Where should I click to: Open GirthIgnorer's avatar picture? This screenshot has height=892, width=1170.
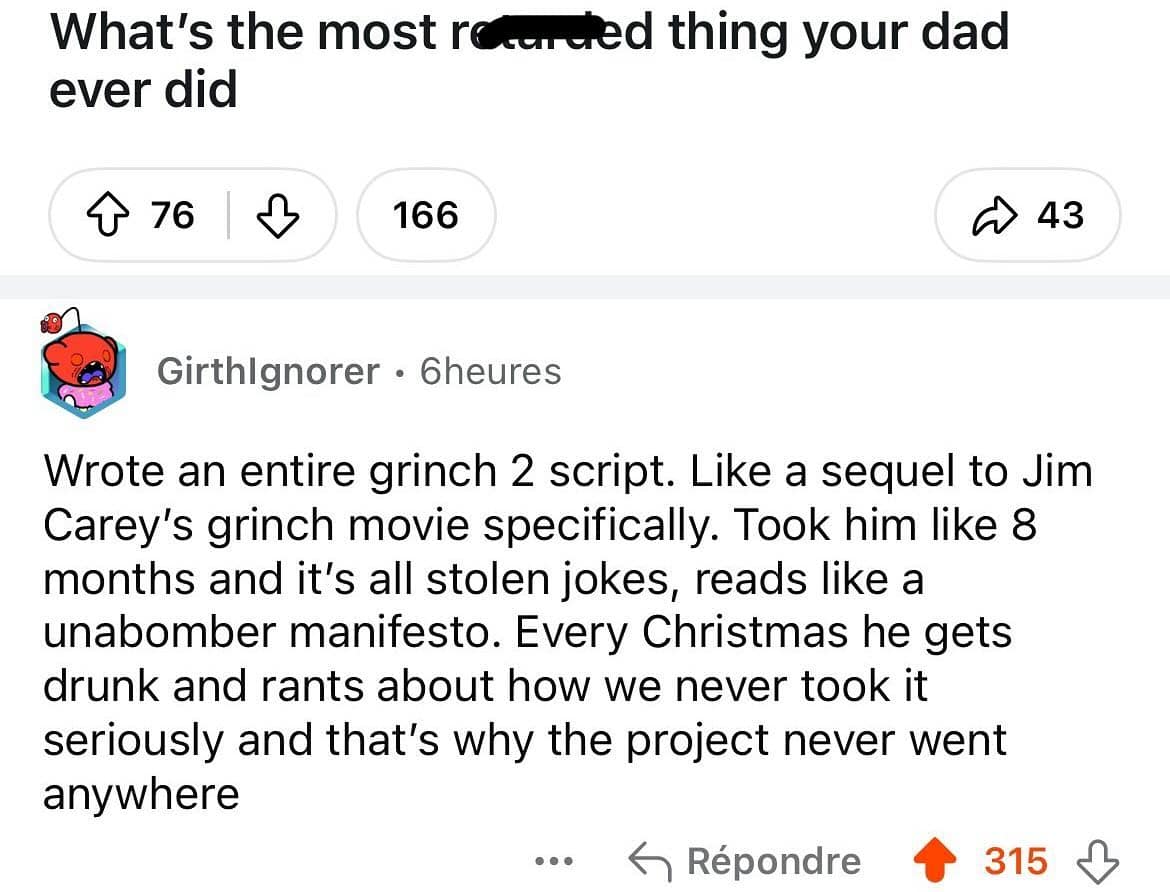pyautogui.click(x=82, y=369)
